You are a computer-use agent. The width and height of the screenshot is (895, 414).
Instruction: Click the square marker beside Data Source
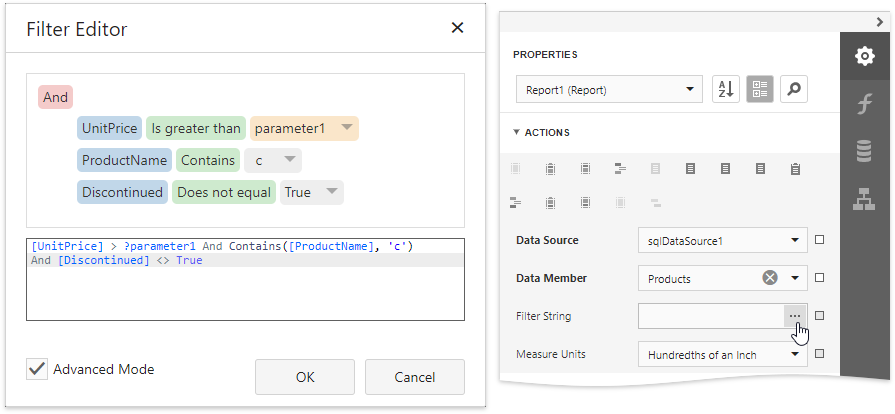[x=820, y=240]
